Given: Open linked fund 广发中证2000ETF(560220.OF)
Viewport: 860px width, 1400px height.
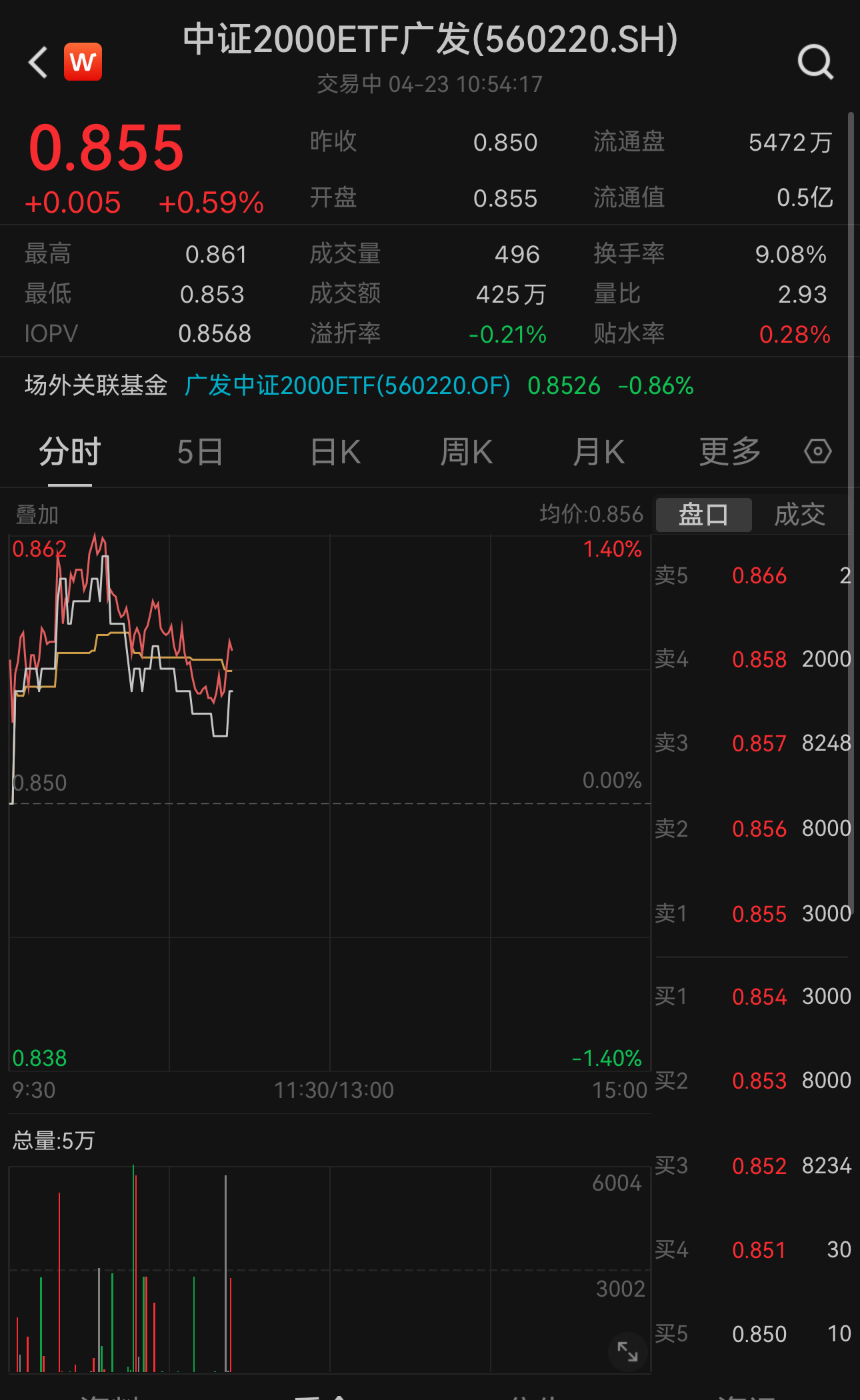Looking at the screenshot, I should click(347, 385).
